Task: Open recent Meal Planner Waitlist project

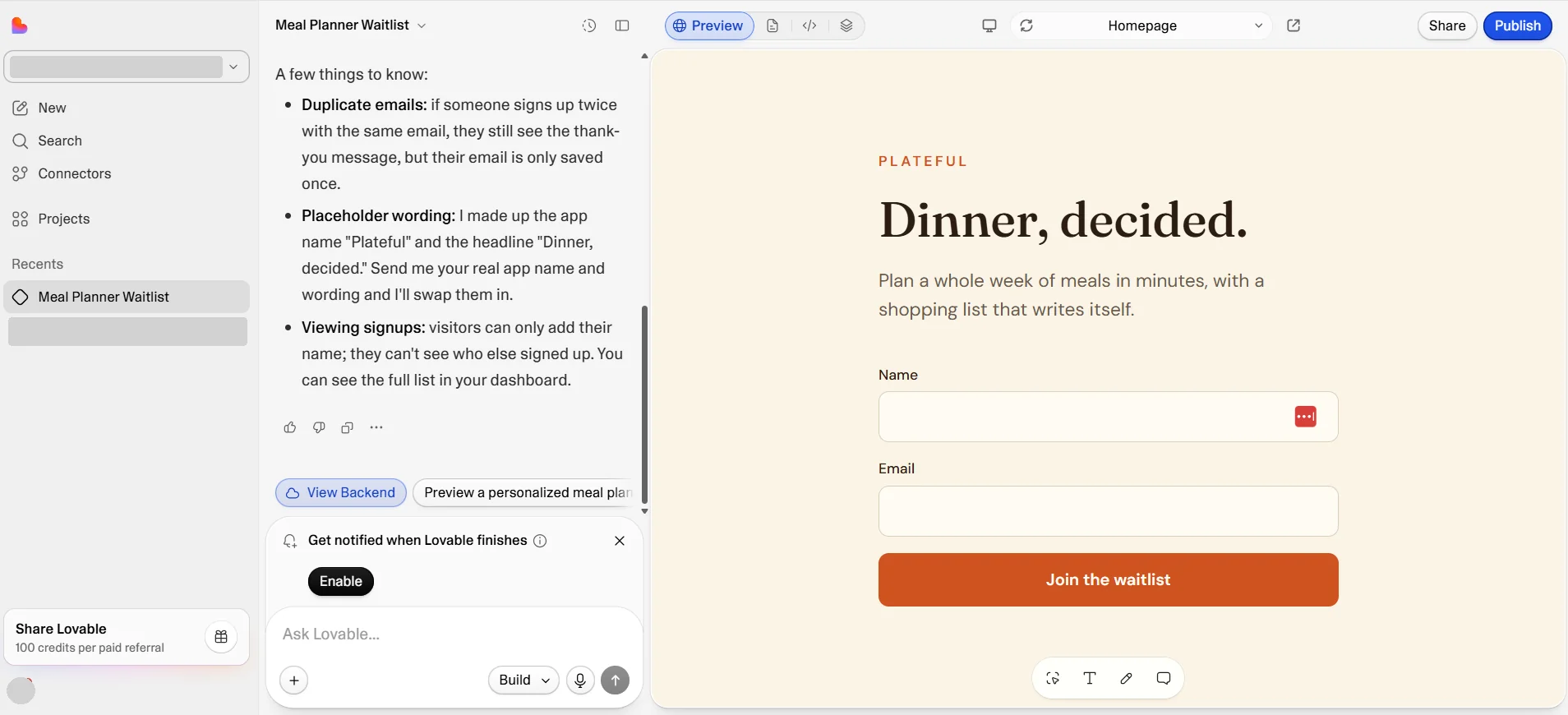Action: pos(127,297)
